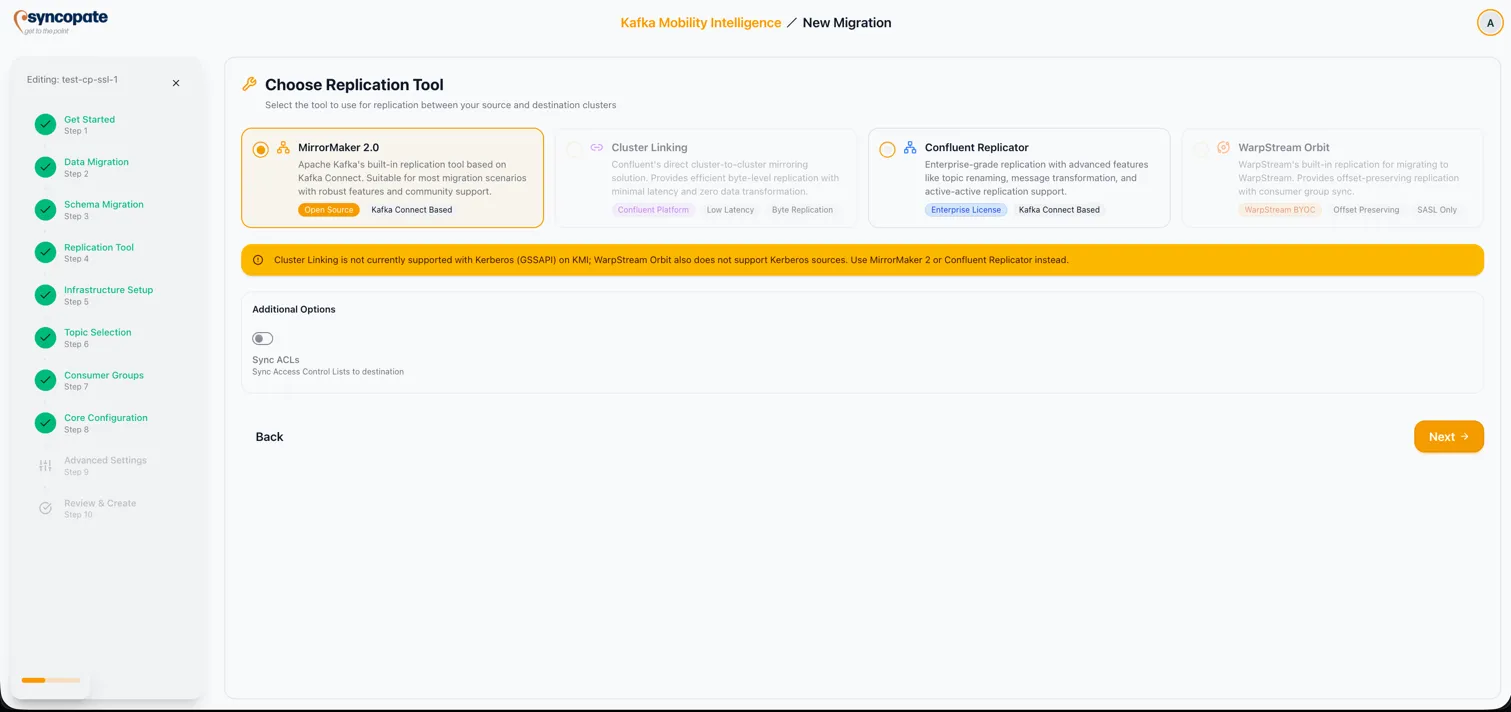Go to Schema Migration step 3
This screenshot has width=1511, height=712.
[104, 210]
